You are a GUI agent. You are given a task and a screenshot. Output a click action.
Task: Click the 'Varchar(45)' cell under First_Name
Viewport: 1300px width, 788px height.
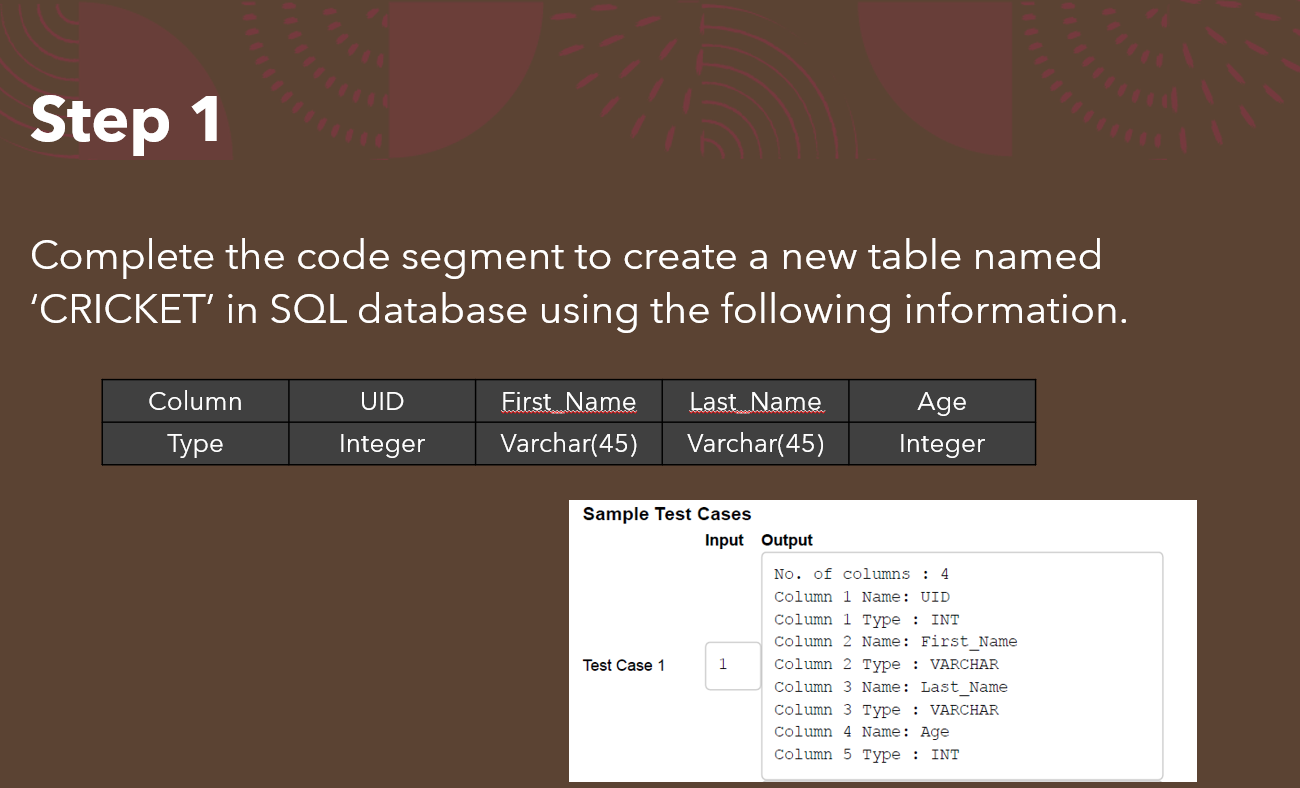(568, 443)
